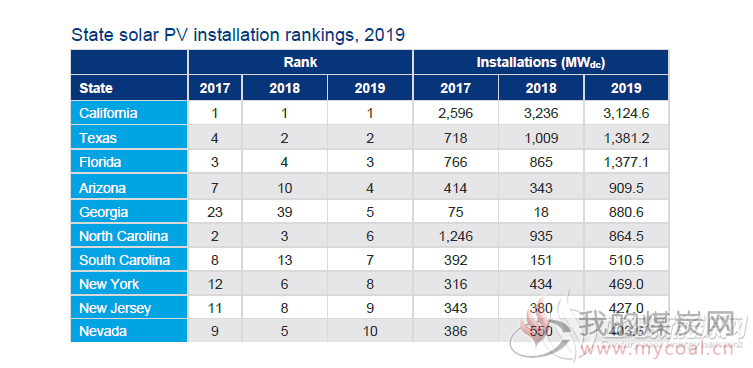Click the Texas state cell
This screenshot has width=753, height=368.
click(129, 138)
